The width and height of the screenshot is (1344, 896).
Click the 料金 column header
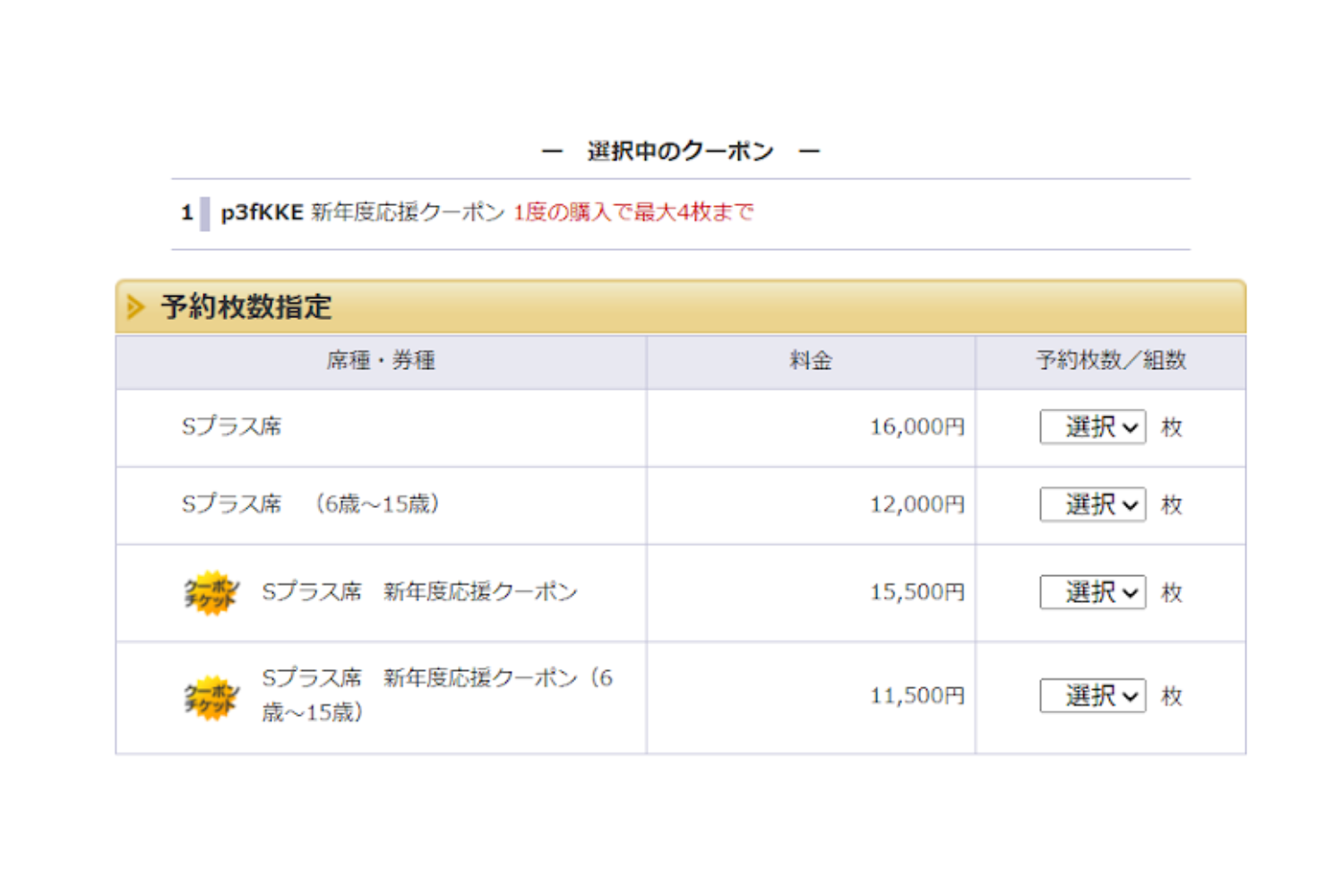pyautogui.click(x=810, y=361)
